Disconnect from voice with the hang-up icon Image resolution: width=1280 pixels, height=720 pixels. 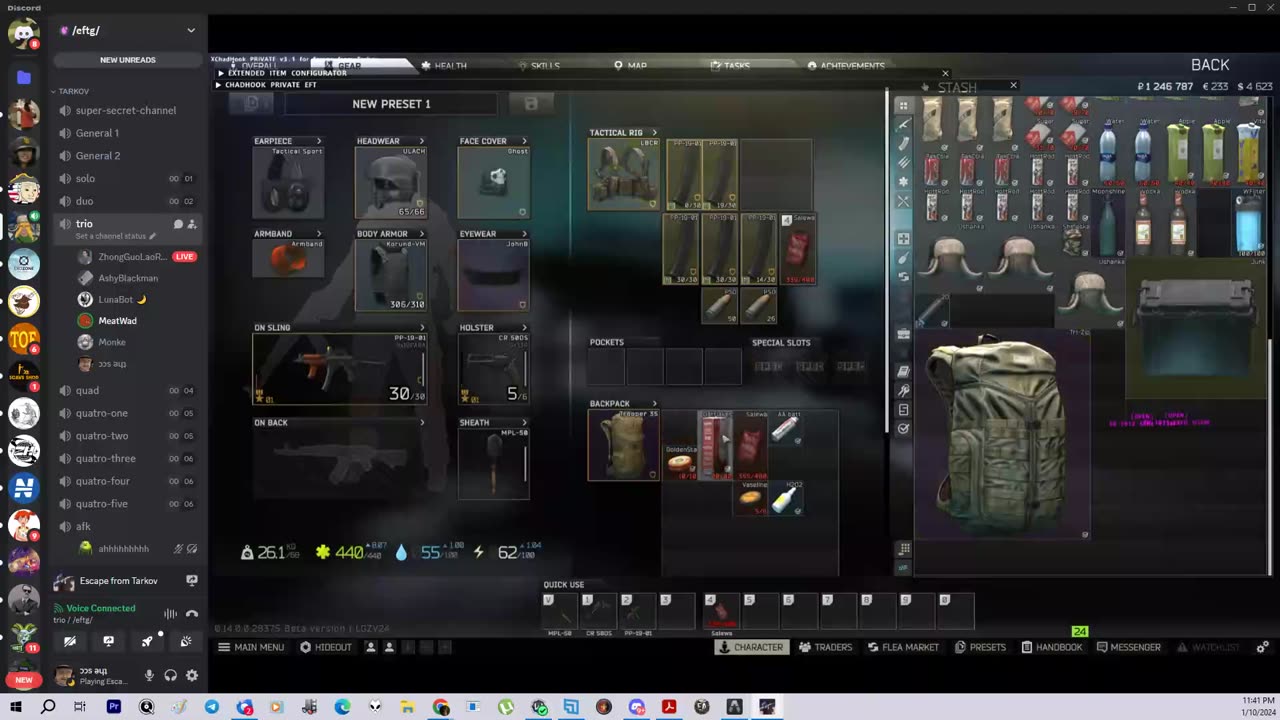pyautogui.click(x=192, y=613)
